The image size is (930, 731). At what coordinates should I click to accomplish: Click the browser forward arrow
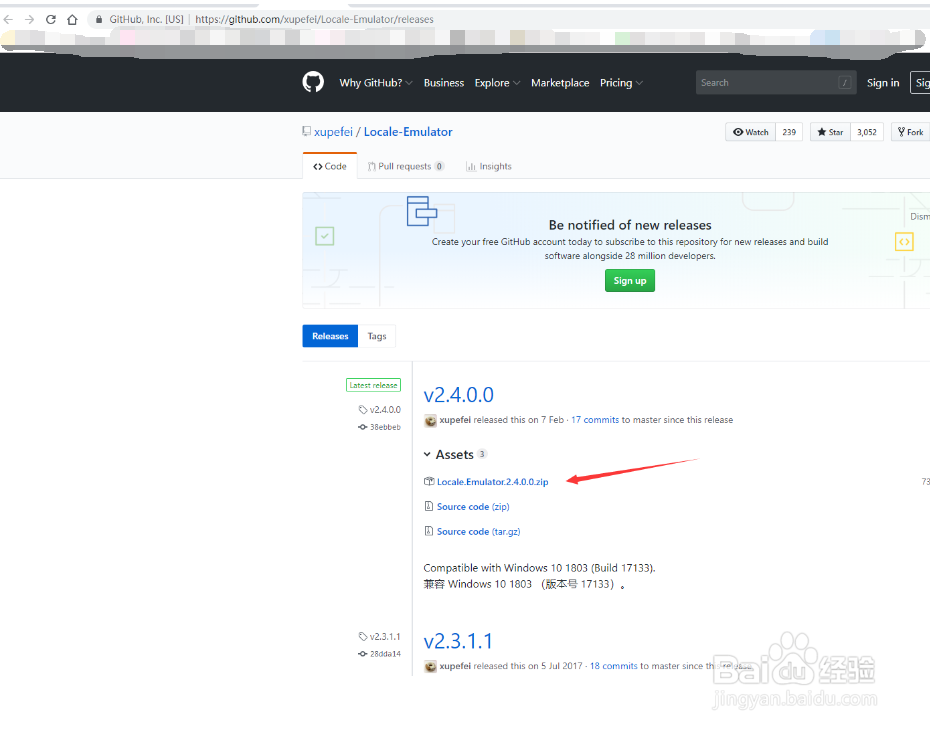30,20
